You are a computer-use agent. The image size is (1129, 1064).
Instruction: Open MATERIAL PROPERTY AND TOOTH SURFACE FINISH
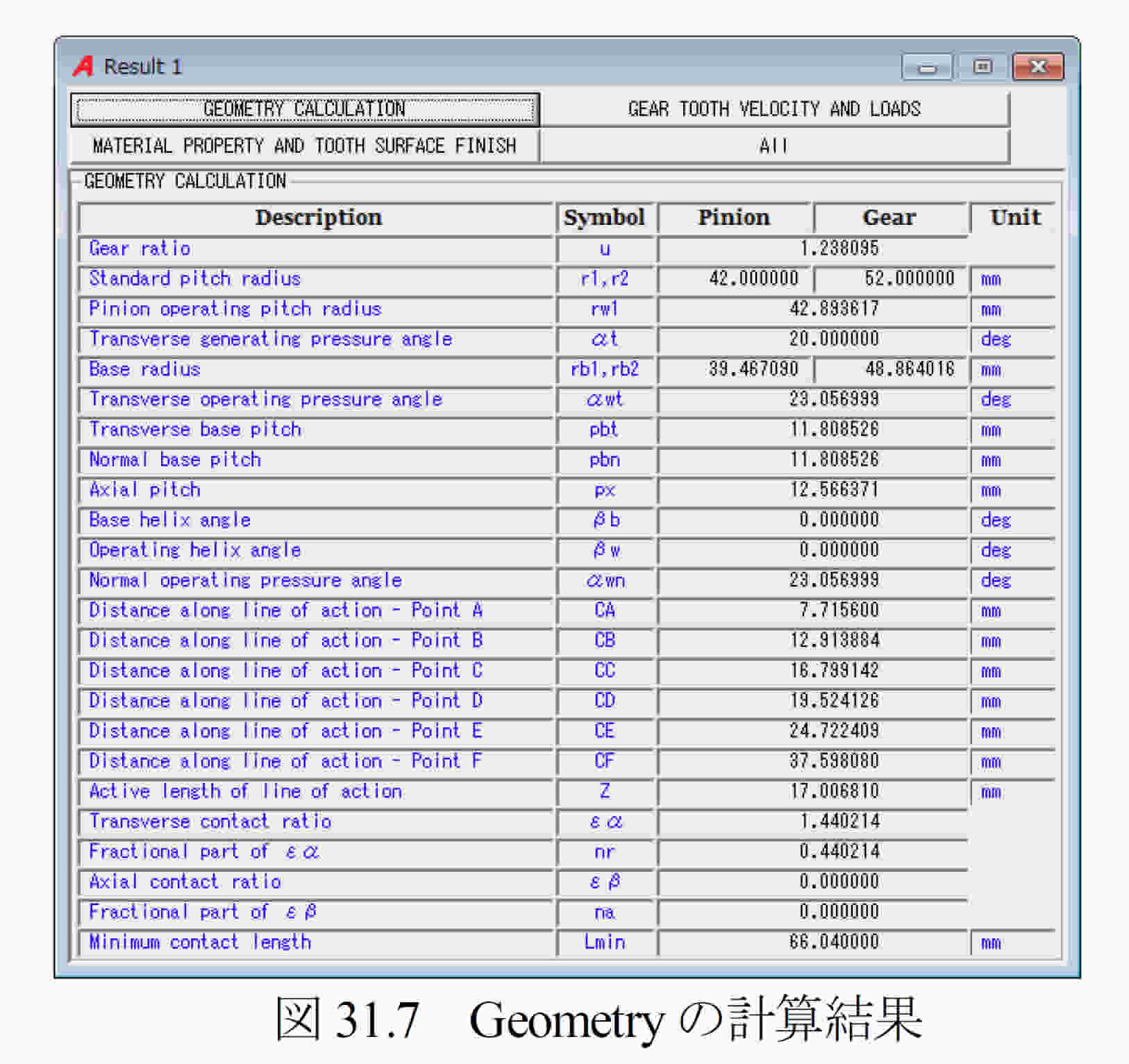[305, 146]
